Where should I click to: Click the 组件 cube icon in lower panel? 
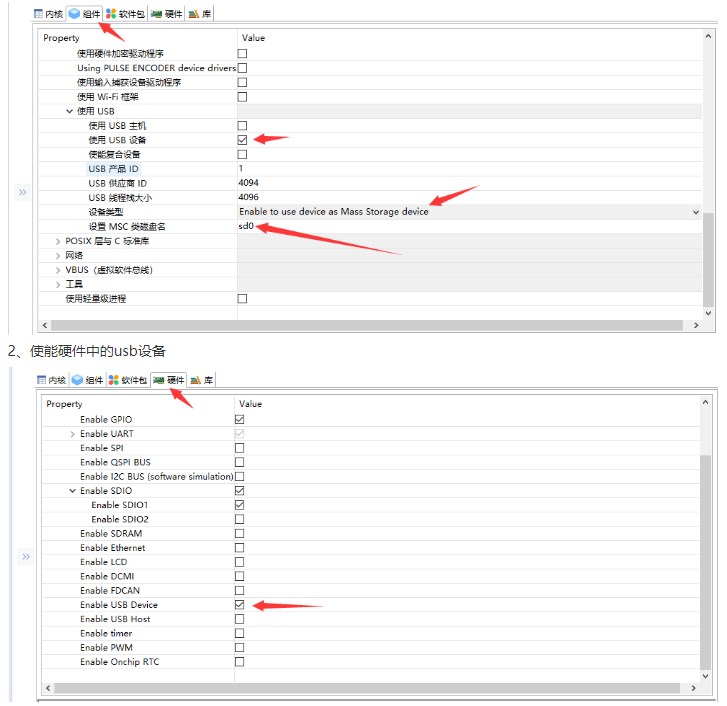tap(77, 380)
